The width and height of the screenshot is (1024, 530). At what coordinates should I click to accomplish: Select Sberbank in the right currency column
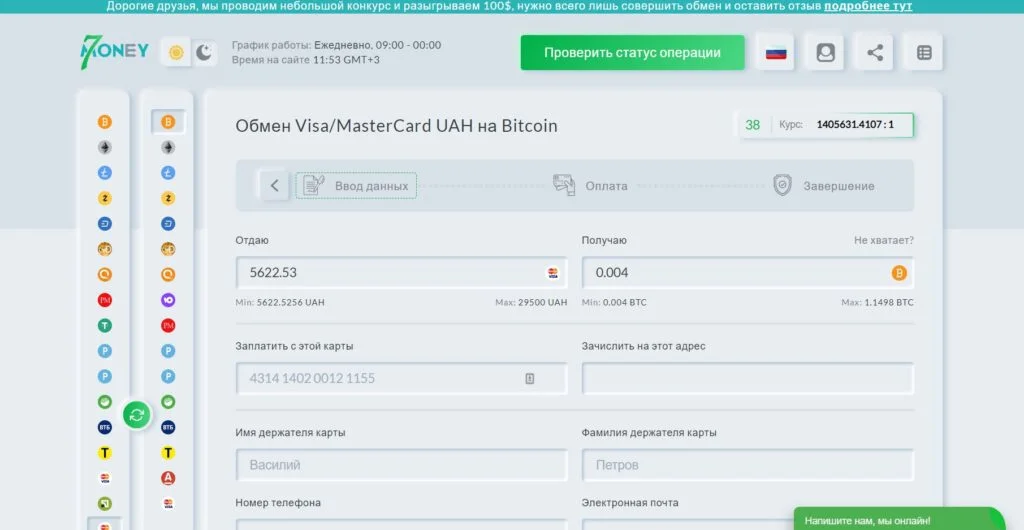pos(168,402)
